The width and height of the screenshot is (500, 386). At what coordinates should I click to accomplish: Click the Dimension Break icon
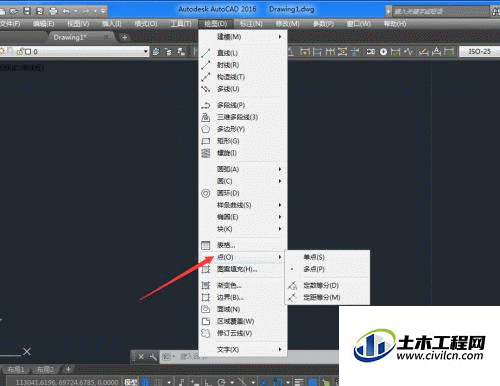tap(355, 51)
